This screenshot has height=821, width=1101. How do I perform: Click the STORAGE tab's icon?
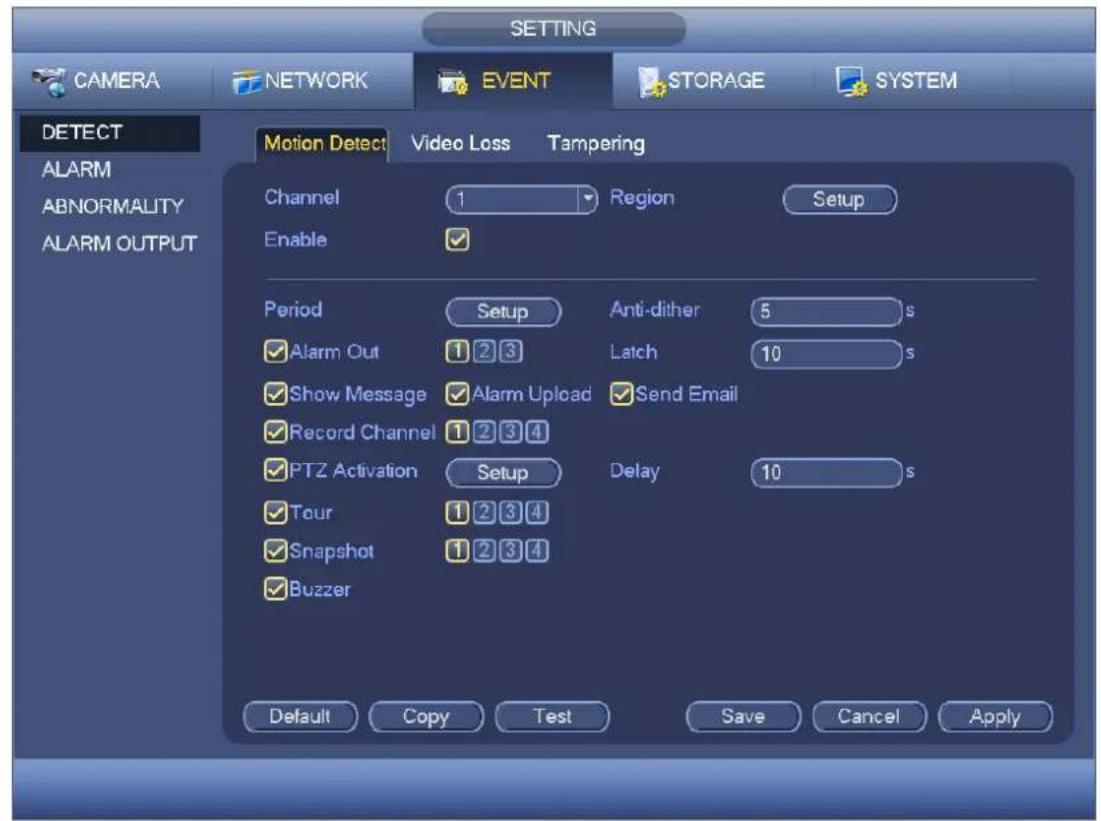(x=652, y=81)
